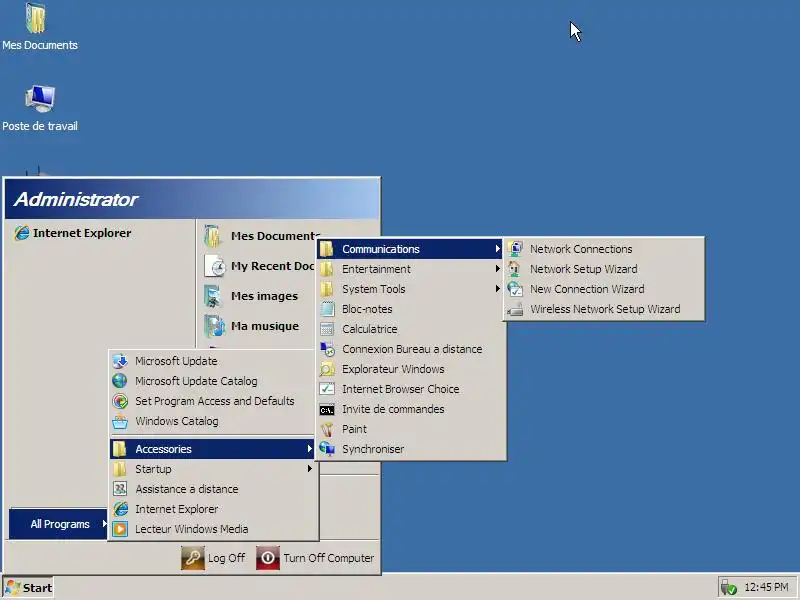
Task: Open Network Connections icon in Communications submenu
Action: pyautogui.click(x=515, y=249)
